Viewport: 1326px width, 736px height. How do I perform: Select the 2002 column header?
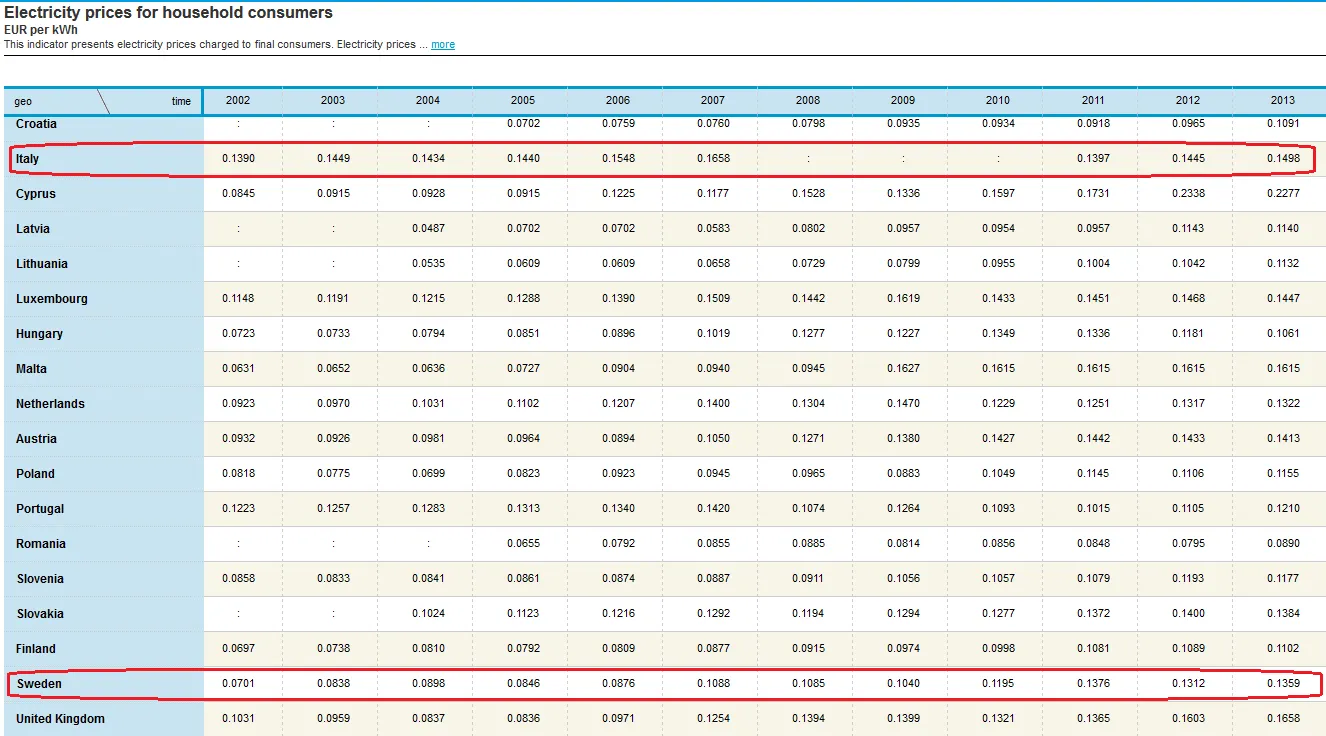point(238,100)
